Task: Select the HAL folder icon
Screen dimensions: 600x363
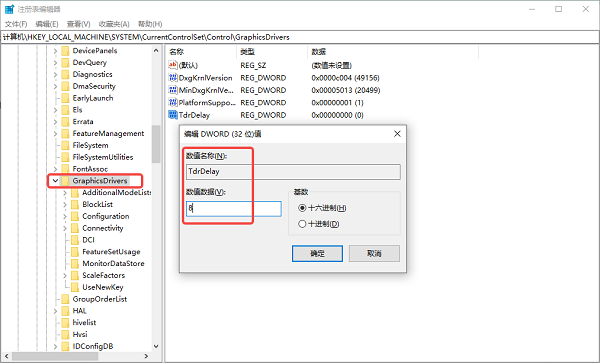Action: 65,311
